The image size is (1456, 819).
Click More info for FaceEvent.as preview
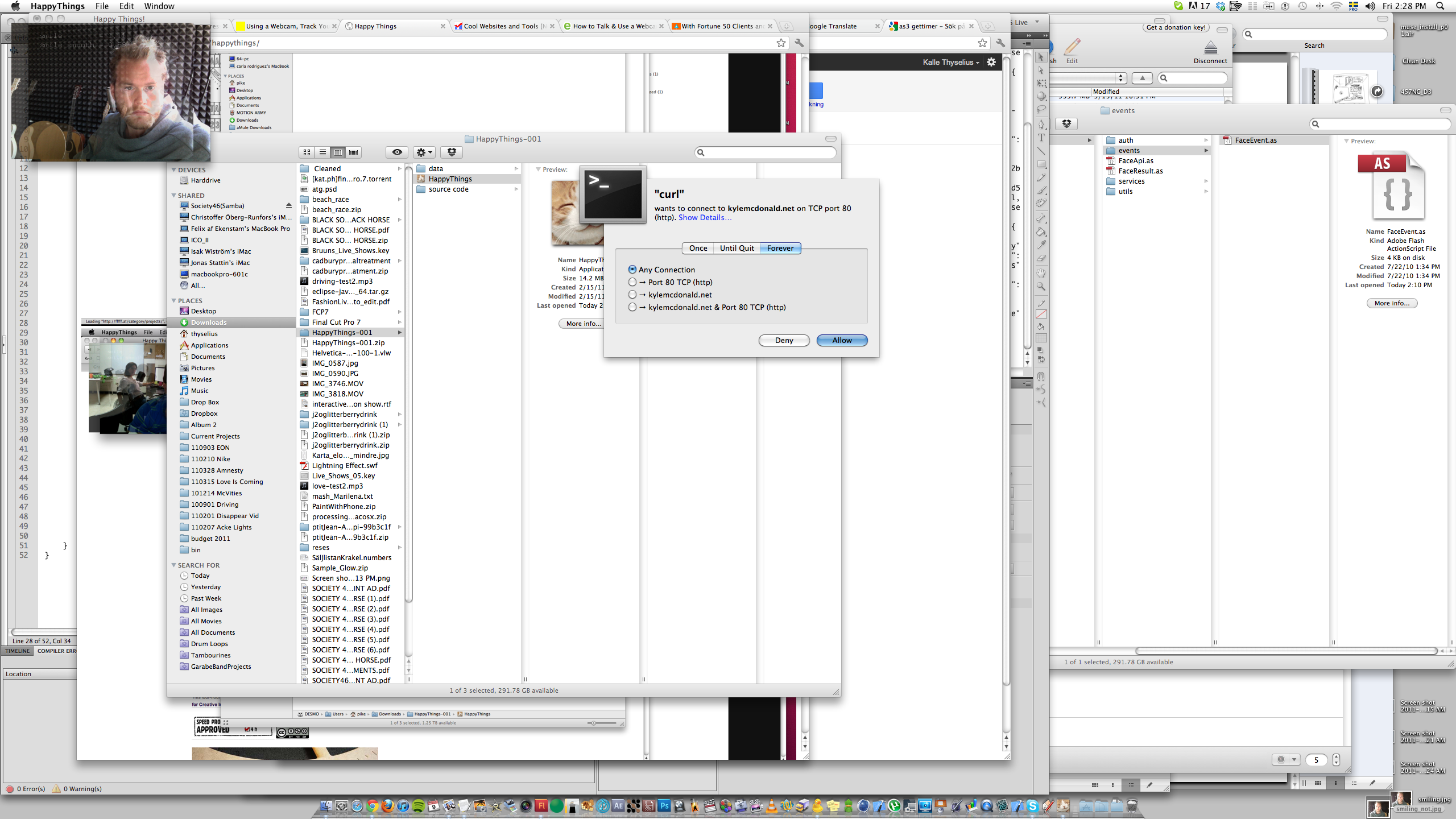pos(1392,303)
